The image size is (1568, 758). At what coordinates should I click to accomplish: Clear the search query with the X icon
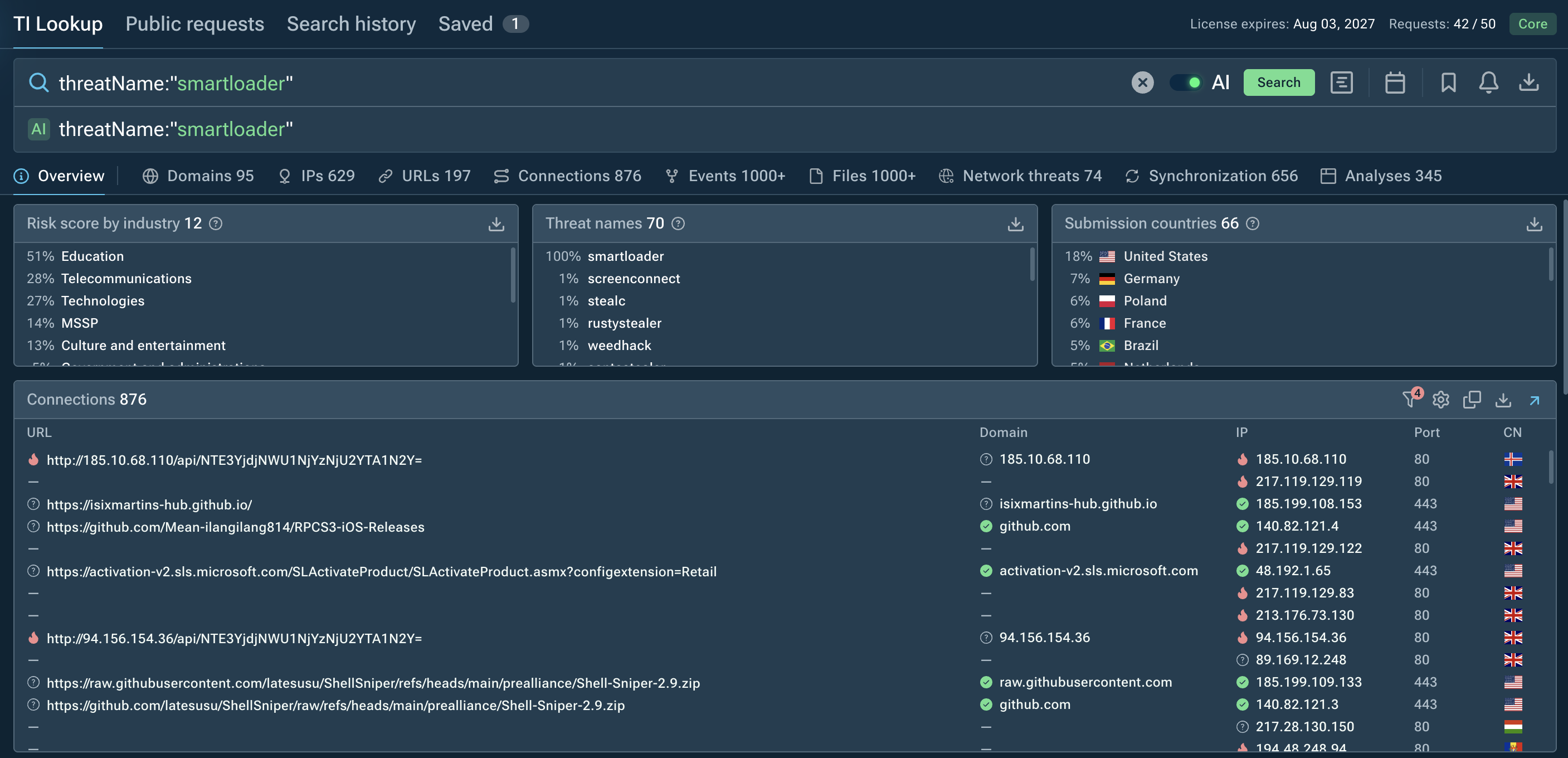coord(1142,82)
